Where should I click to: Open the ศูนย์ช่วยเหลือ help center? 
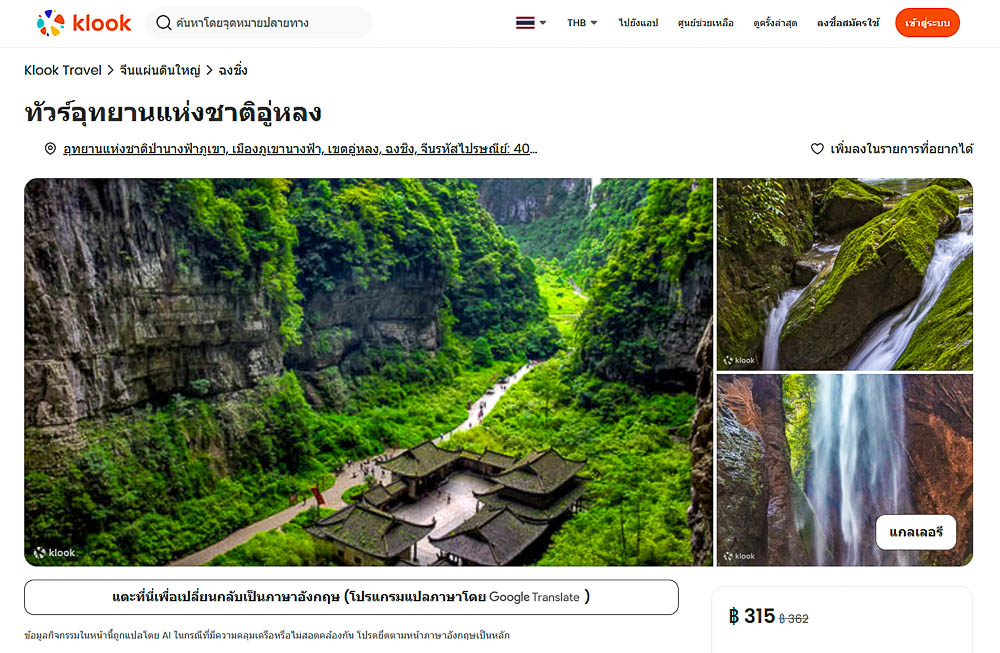(x=705, y=23)
